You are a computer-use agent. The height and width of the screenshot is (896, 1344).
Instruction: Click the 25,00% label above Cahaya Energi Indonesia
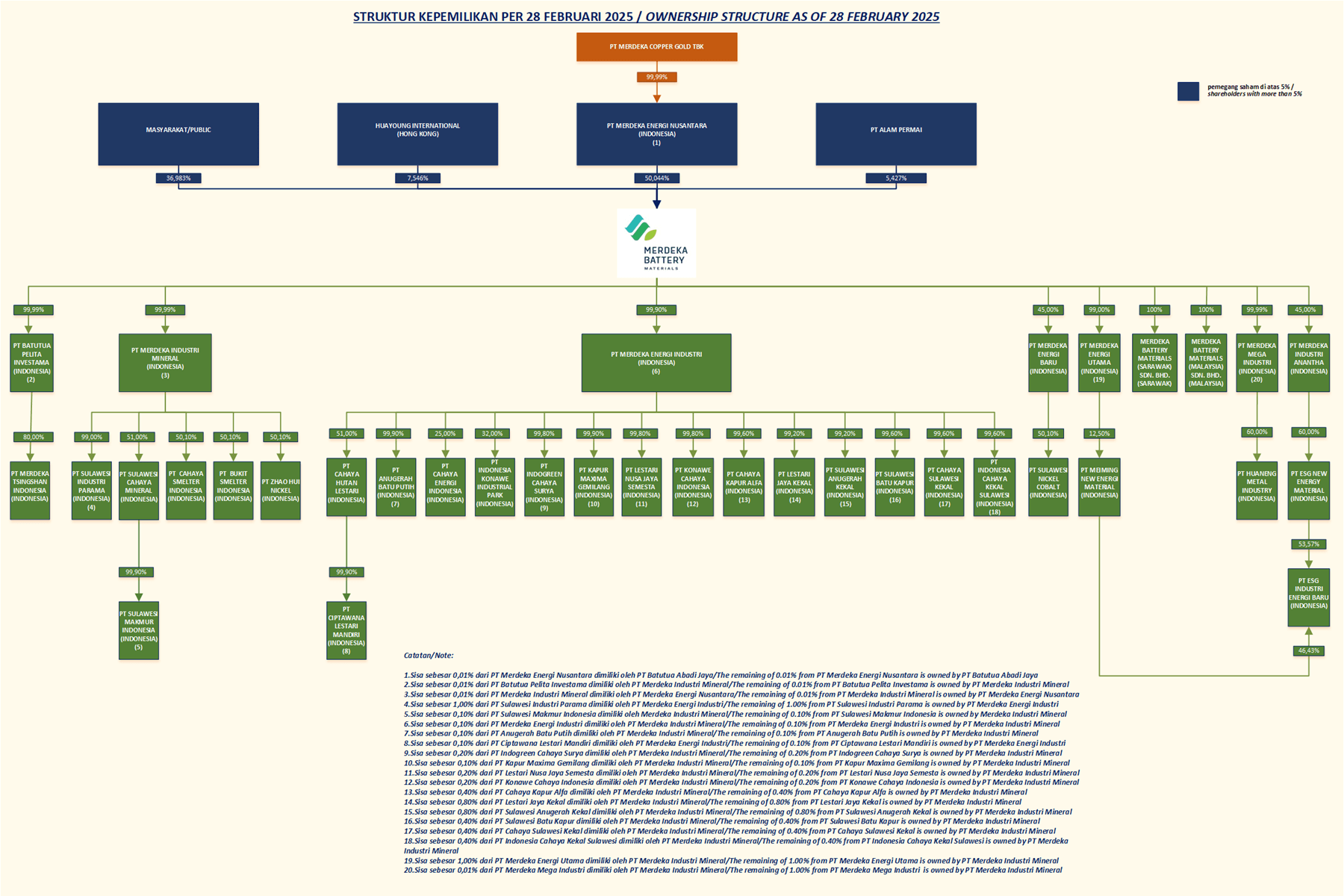pyautogui.click(x=445, y=433)
